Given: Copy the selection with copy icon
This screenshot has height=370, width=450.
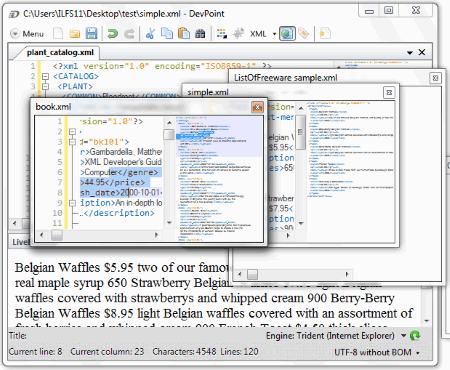Looking at the screenshot, I should [167, 34].
